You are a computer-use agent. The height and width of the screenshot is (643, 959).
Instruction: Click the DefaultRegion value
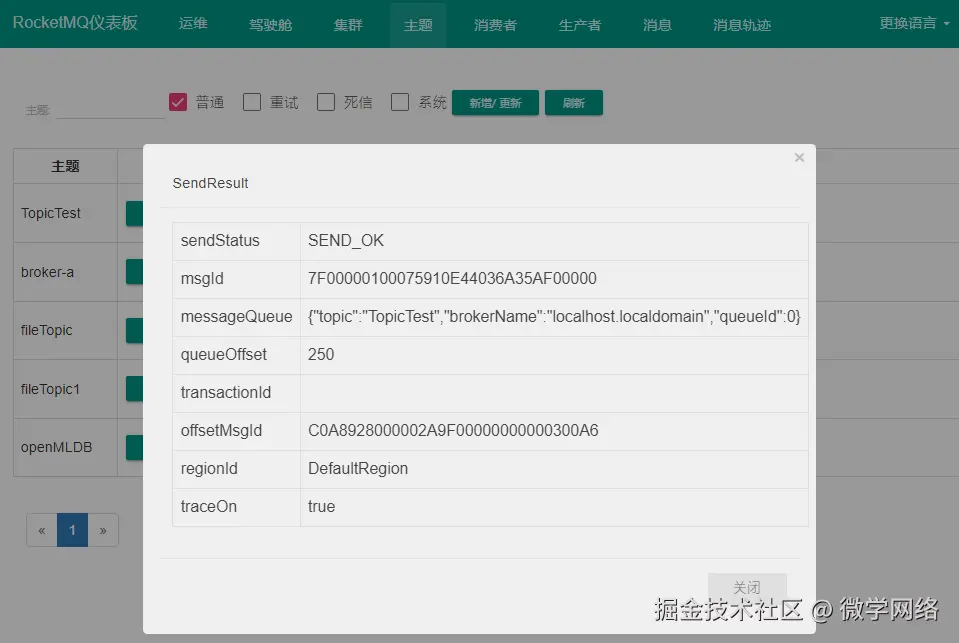(x=358, y=468)
